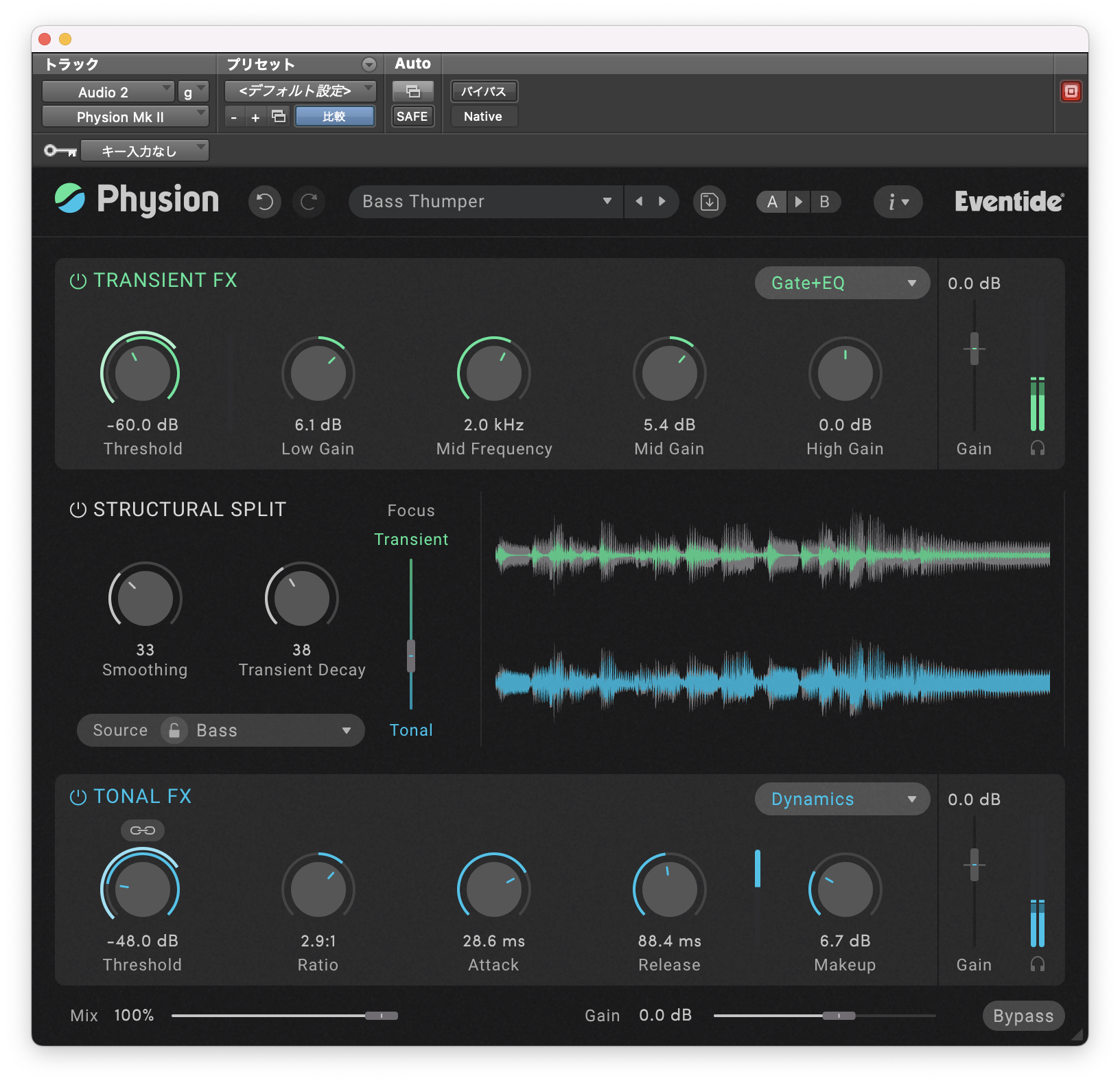Save the current preset with the save icon
The height and width of the screenshot is (1083, 1120).
coord(710,202)
